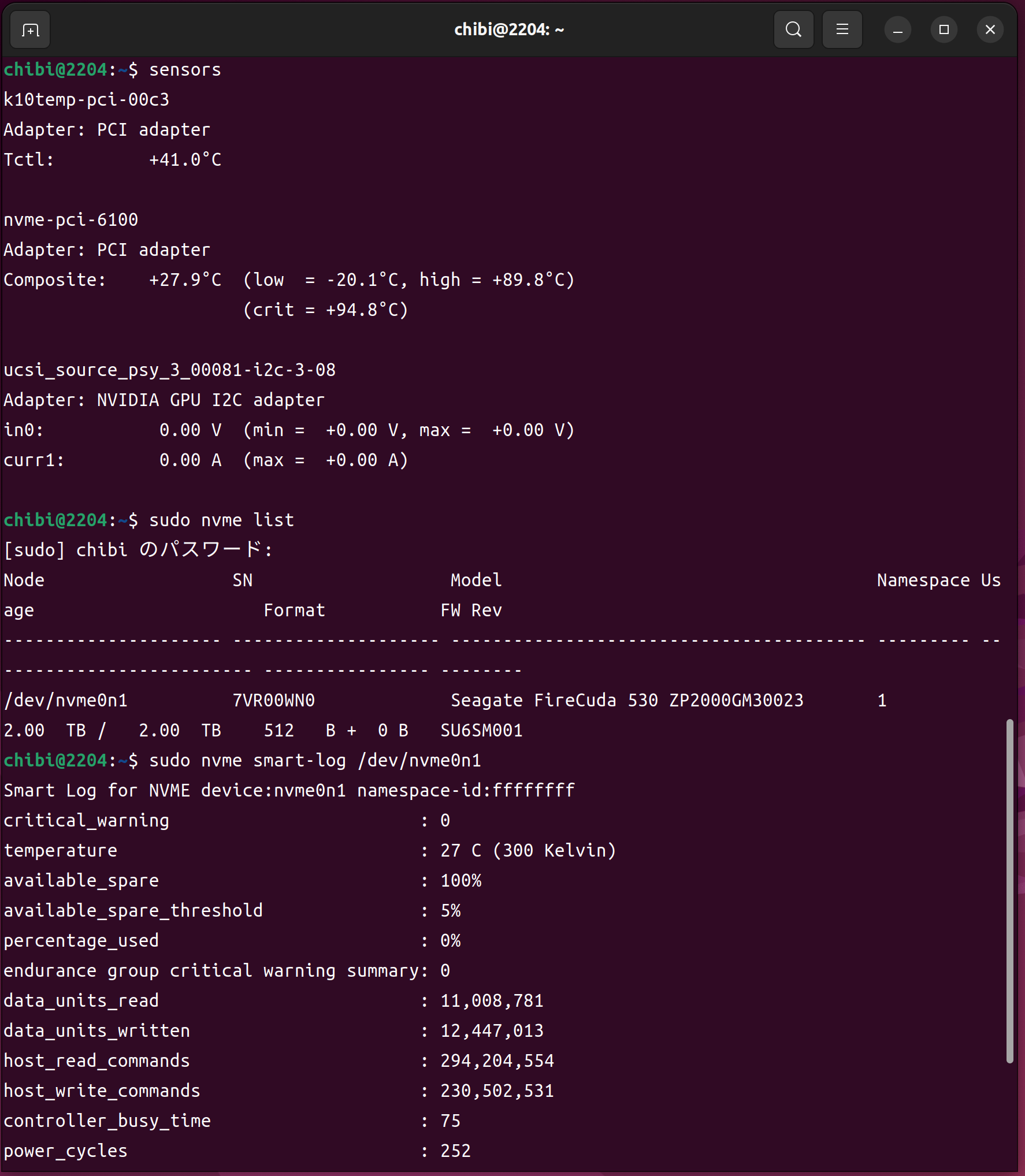Click the Composite +27.9°C value
The height and width of the screenshot is (1176, 1025).
click(185, 280)
